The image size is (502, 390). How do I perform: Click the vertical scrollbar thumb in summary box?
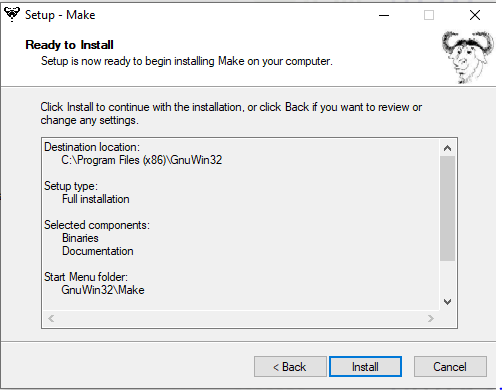[x=447, y=208]
